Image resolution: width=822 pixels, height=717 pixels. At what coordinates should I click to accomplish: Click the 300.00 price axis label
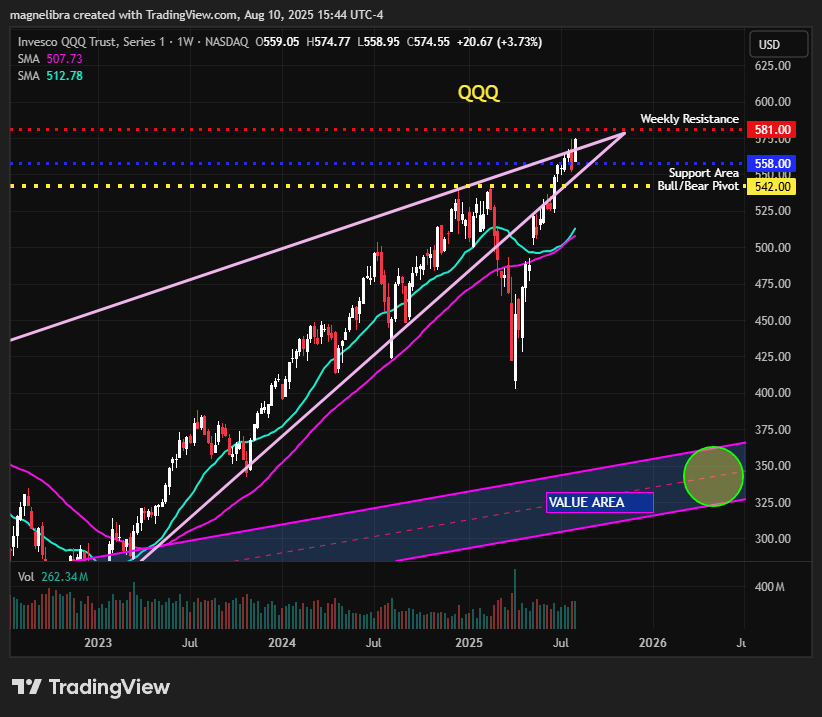pos(773,539)
